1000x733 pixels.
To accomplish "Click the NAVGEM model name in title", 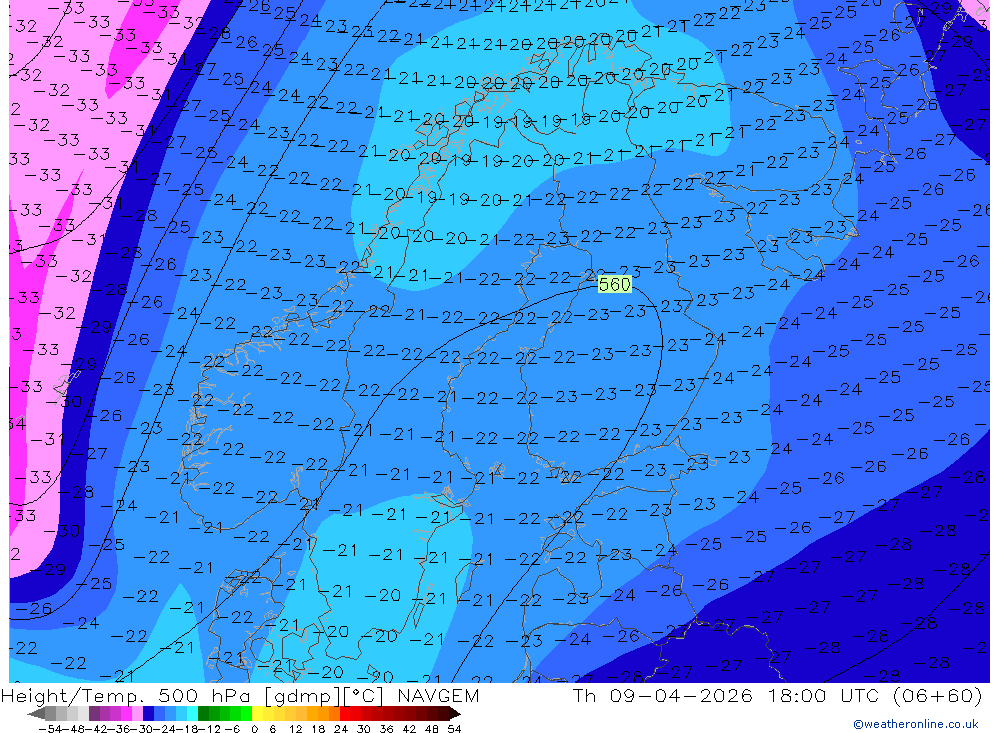I will [438, 695].
